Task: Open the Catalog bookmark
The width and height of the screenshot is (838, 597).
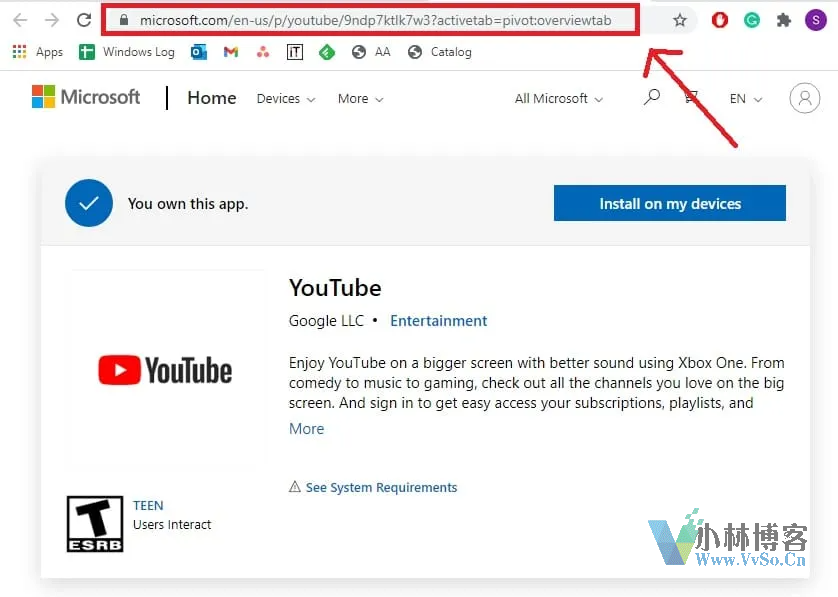Action: pos(439,52)
